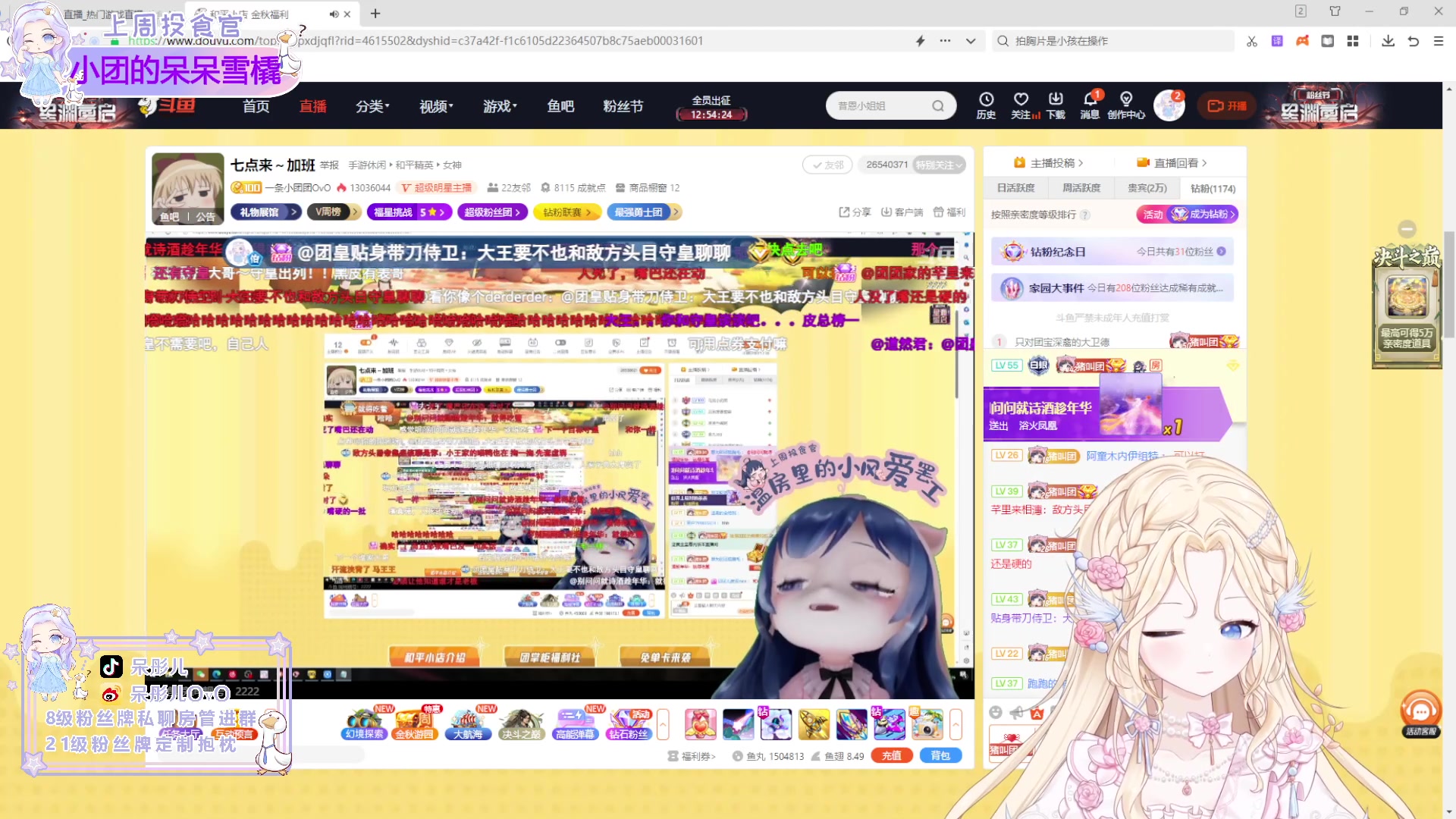Switch to the 钻粉(1174) tab
The width and height of the screenshot is (1456, 819).
point(1213,188)
